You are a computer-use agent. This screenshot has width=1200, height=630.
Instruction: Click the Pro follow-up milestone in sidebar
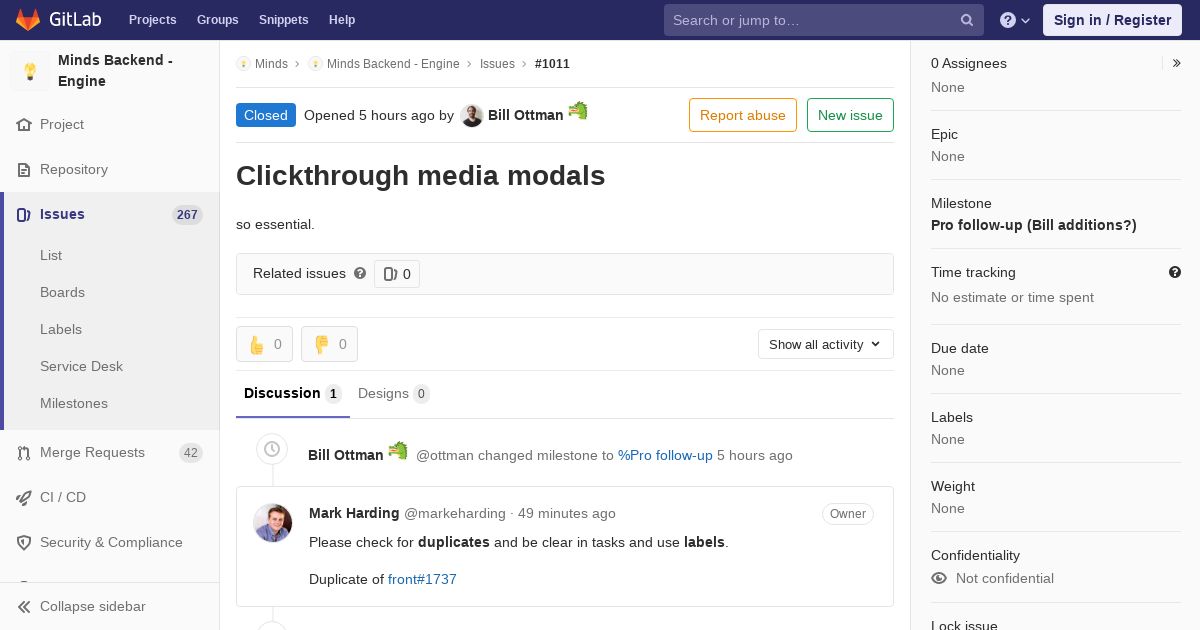(x=1034, y=225)
